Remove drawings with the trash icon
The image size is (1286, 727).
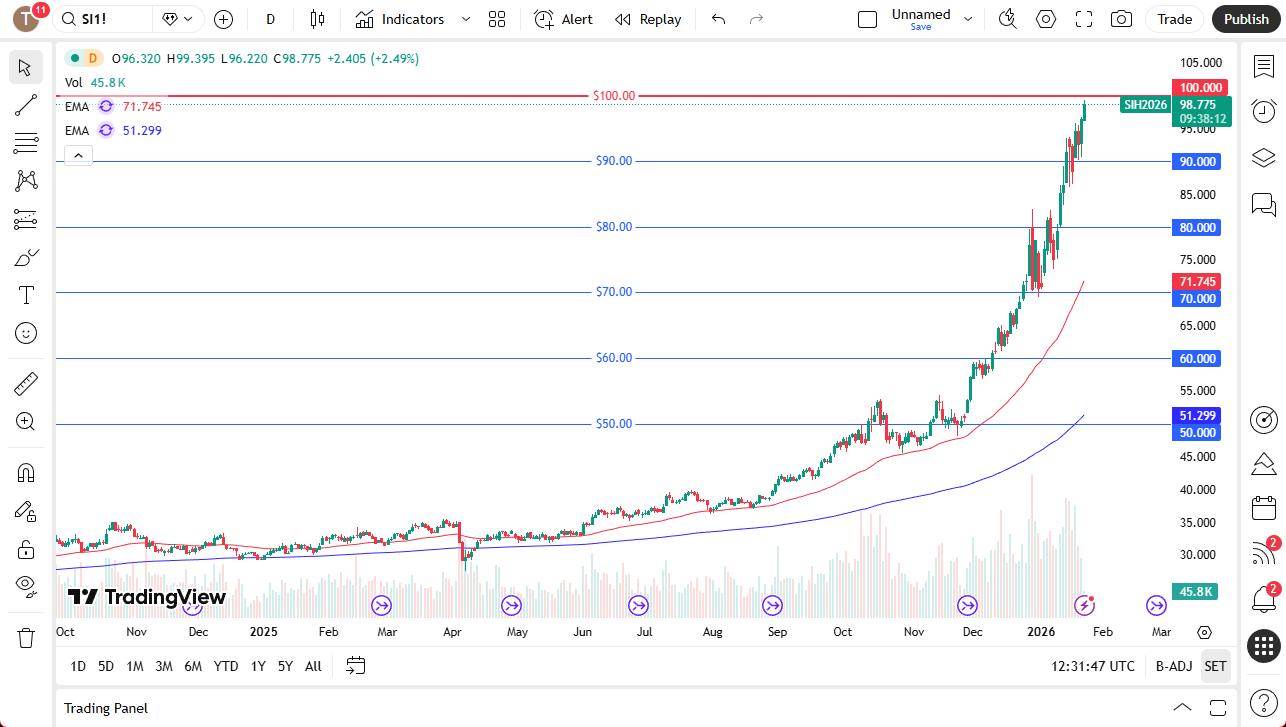26,637
